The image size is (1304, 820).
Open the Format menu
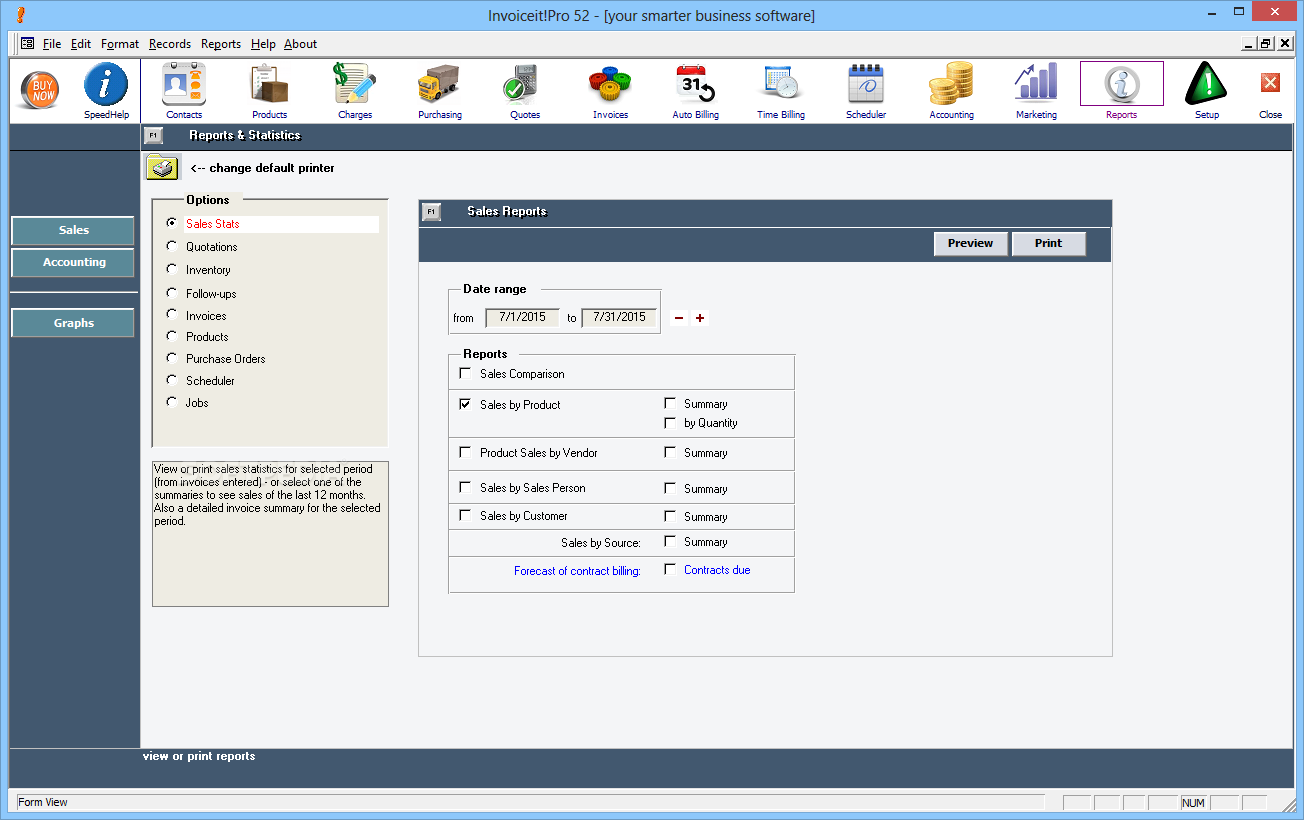tap(120, 44)
